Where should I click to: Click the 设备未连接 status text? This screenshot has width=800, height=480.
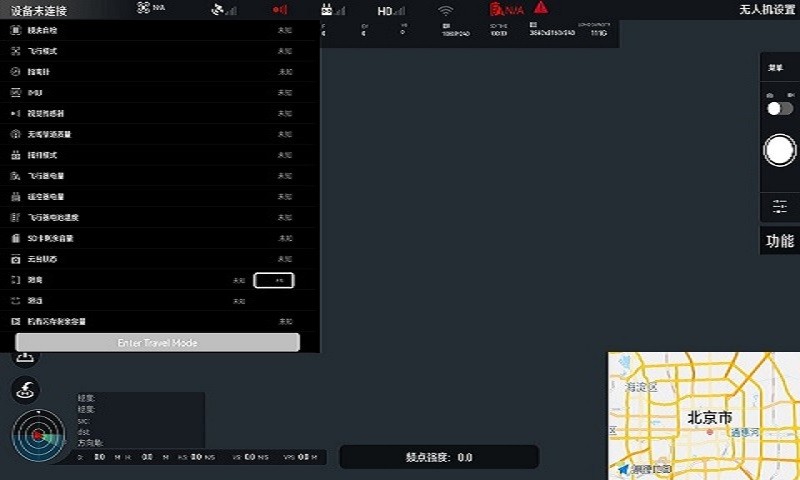click(x=39, y=11)
